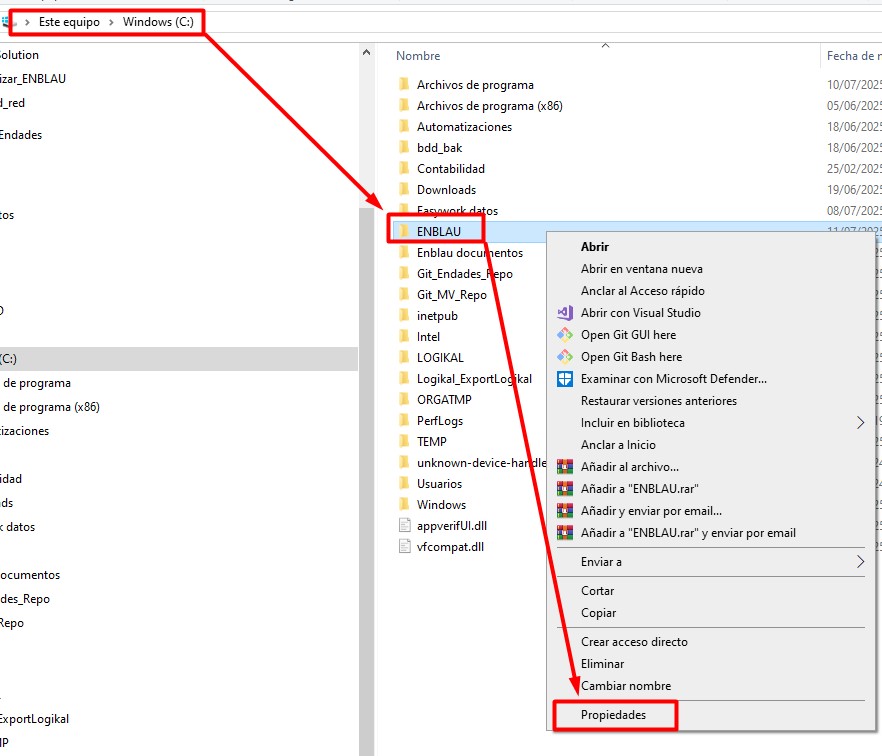Choose Cortar in the context menu
This screenshot has width=882, height=756.
pyautogui.click(x=597, y=591)
